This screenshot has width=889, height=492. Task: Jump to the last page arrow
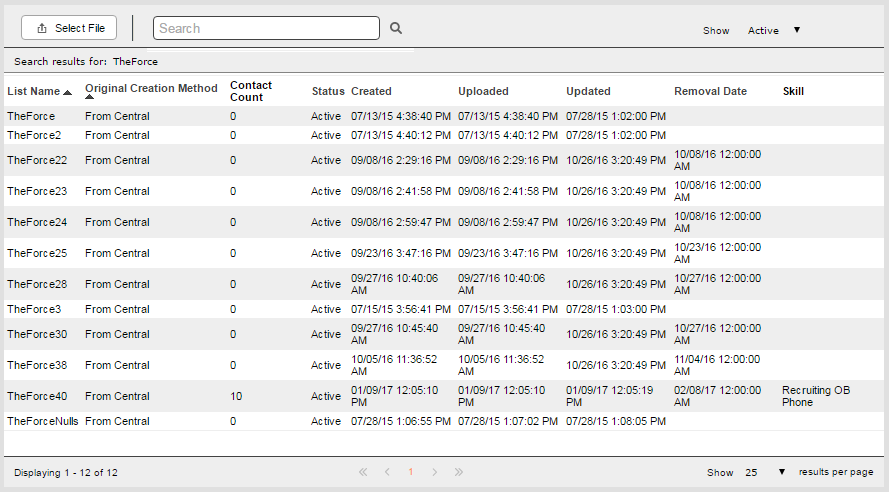pos(459,472)
